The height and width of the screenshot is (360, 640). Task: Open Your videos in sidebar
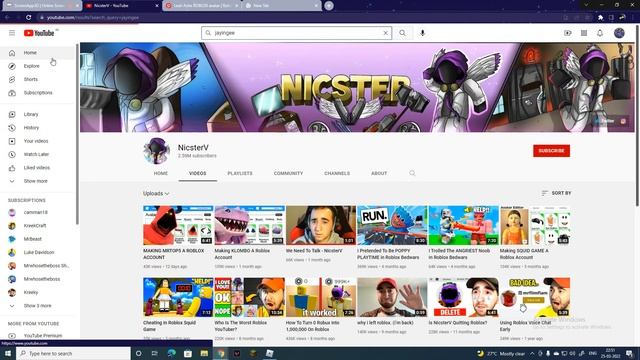pyautogui.click(x=38, y=141)
